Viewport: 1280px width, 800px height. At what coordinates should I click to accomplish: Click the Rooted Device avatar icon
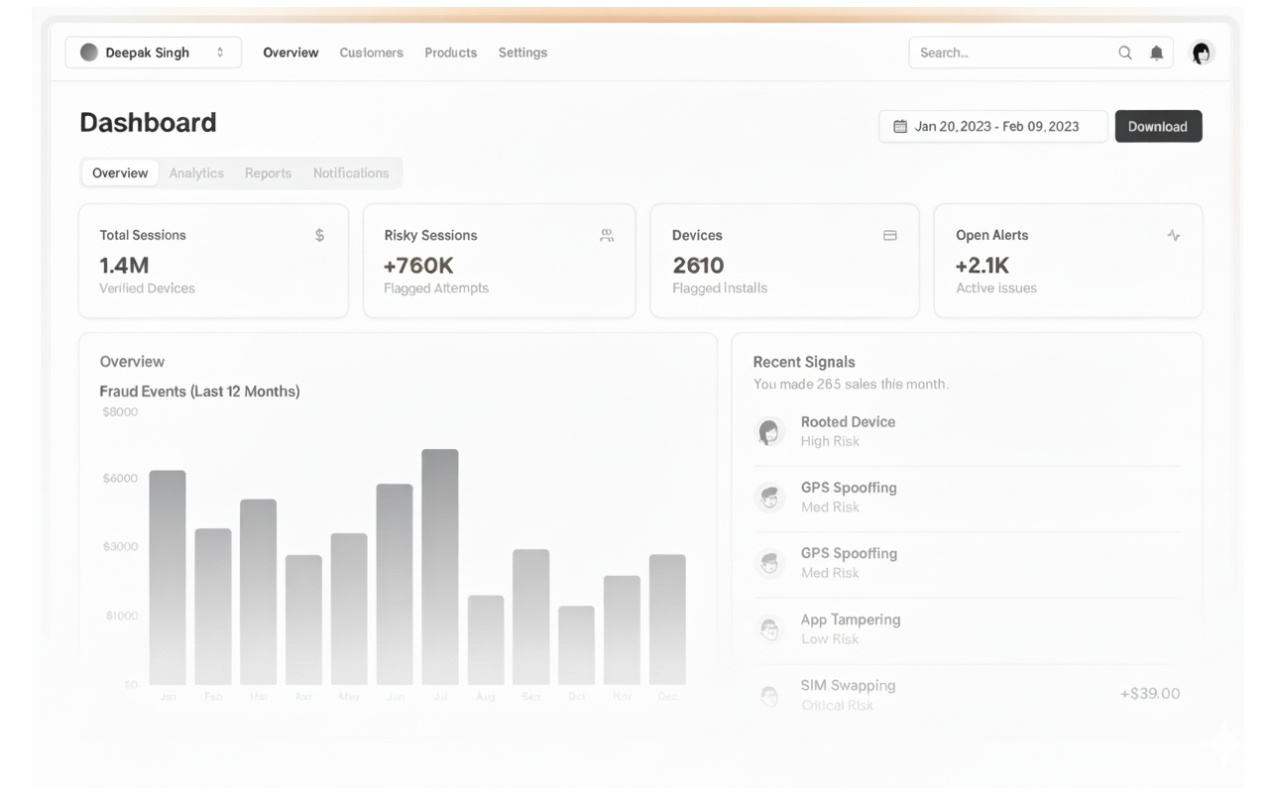coord(769,432)
